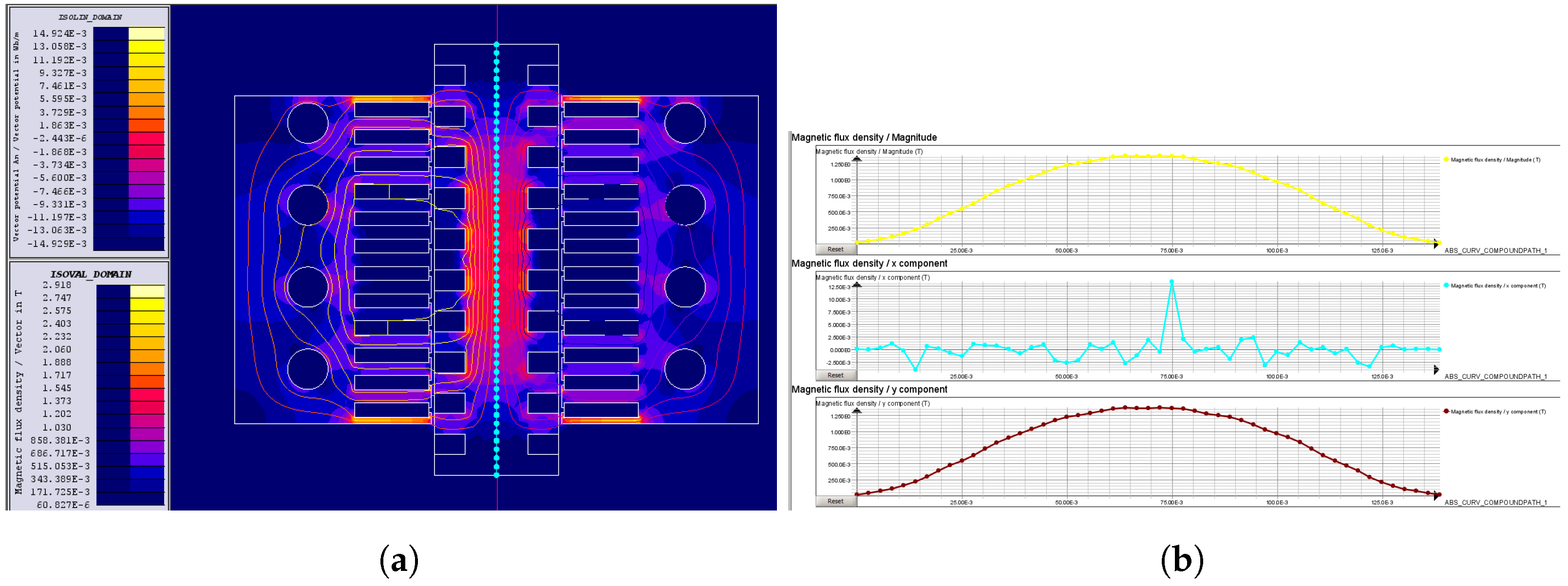Screen dimensions: 1568x586
Task: Click the y component plot vertical axis arrow
Action: 856,410
